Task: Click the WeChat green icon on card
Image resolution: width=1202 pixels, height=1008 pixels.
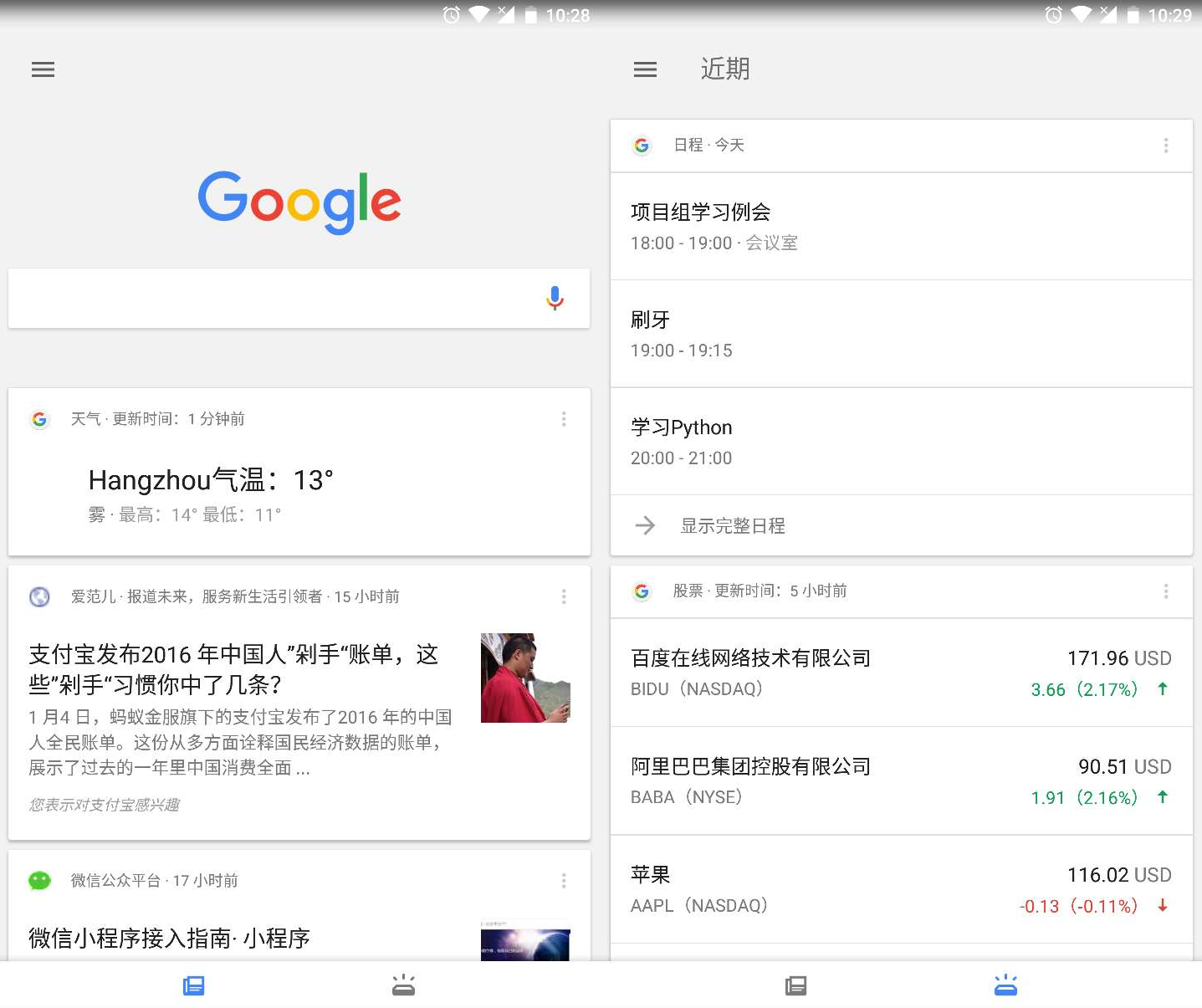Action: (x=39, y=881)
